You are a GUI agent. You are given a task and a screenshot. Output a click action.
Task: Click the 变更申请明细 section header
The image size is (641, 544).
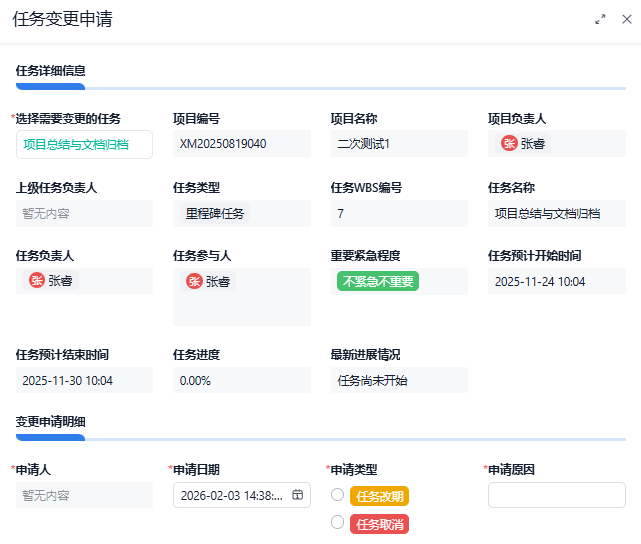coord(51,422)
